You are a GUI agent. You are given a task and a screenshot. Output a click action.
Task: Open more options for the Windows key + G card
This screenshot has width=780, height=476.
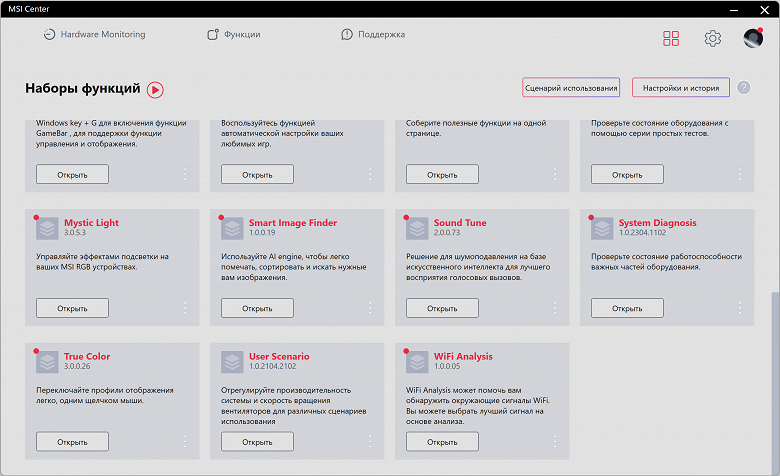point(185,174)
